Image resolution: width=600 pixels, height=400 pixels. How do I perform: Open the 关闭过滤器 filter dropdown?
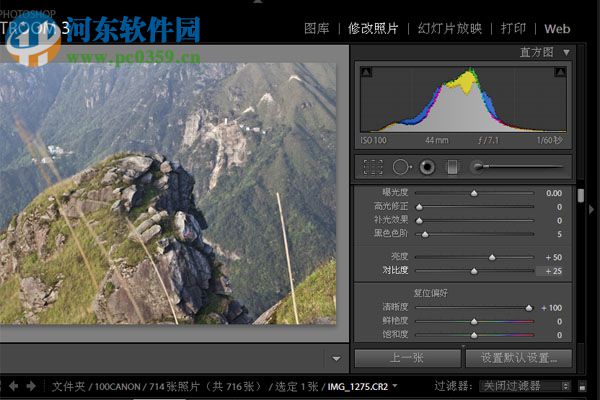pyautogui.click(x=525, y=386)
